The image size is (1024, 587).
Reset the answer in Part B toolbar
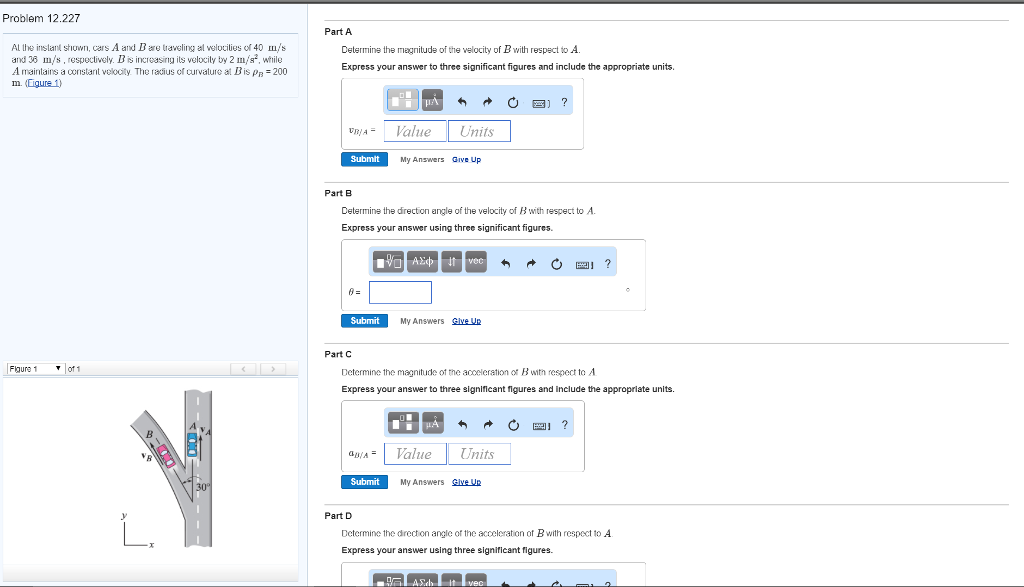[x=556, y=264]
